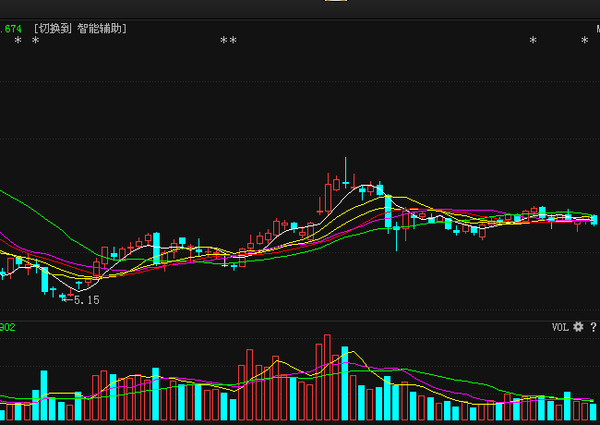This screenshot has width=600, height=425.
Task: Select the cyan candlestick at the 5.15 low
Action: click(64, 296)
